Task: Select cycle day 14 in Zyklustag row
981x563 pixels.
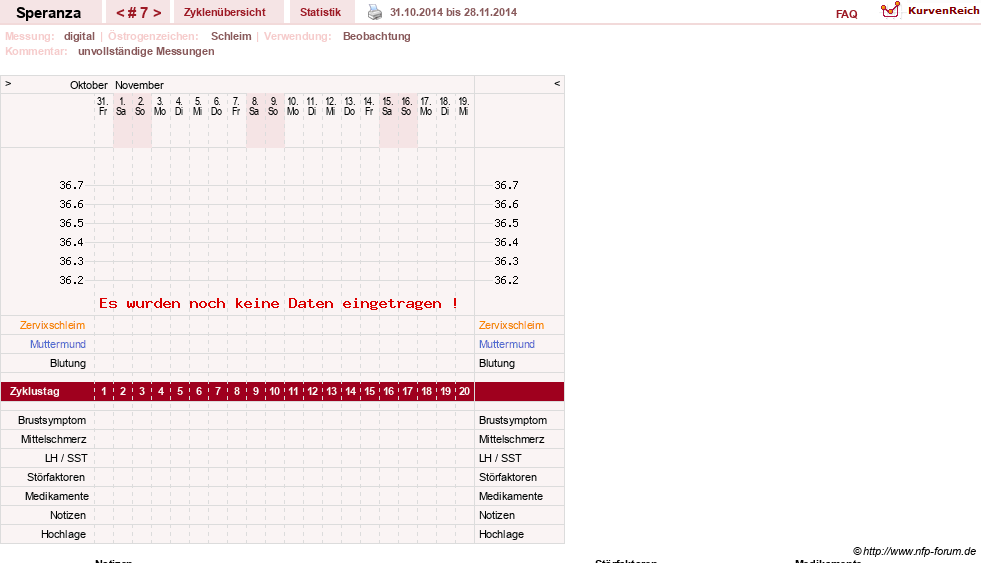Action: 350,392
